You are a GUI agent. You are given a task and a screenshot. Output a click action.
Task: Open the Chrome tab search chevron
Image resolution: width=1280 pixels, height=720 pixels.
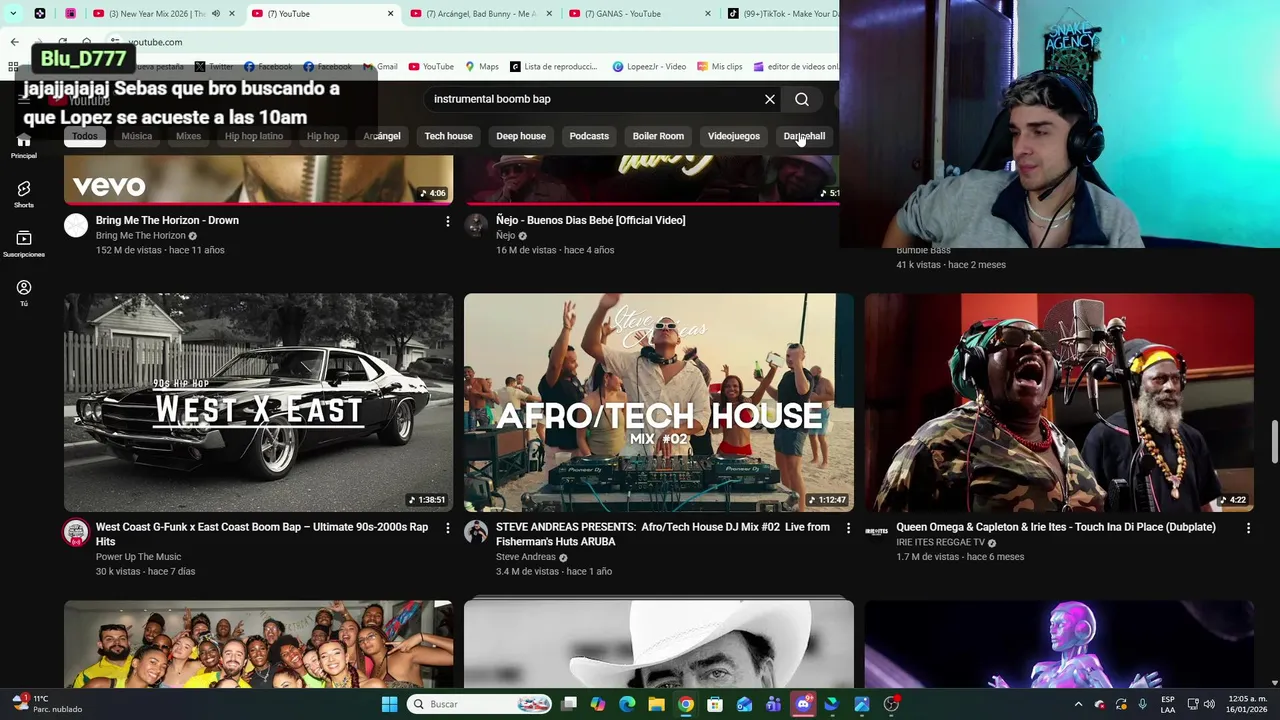click(x=13, y=14)
